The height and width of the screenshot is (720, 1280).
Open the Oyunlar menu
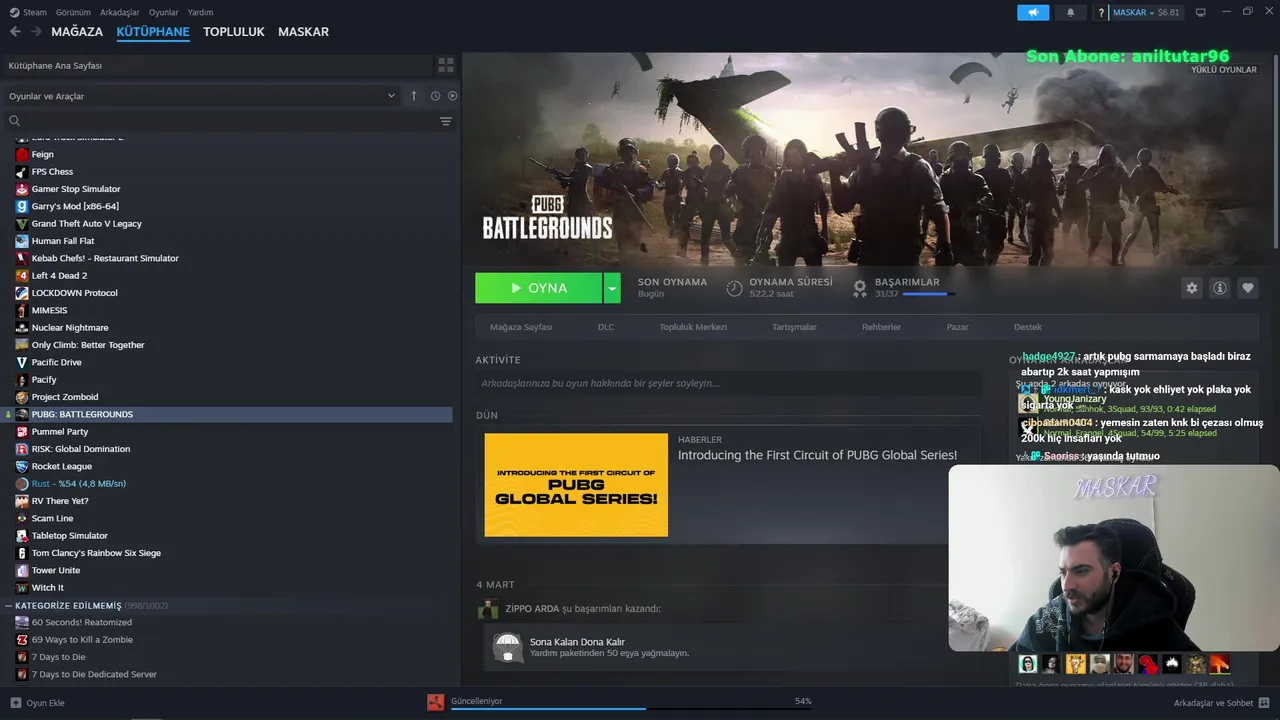[x=164, y=12]
